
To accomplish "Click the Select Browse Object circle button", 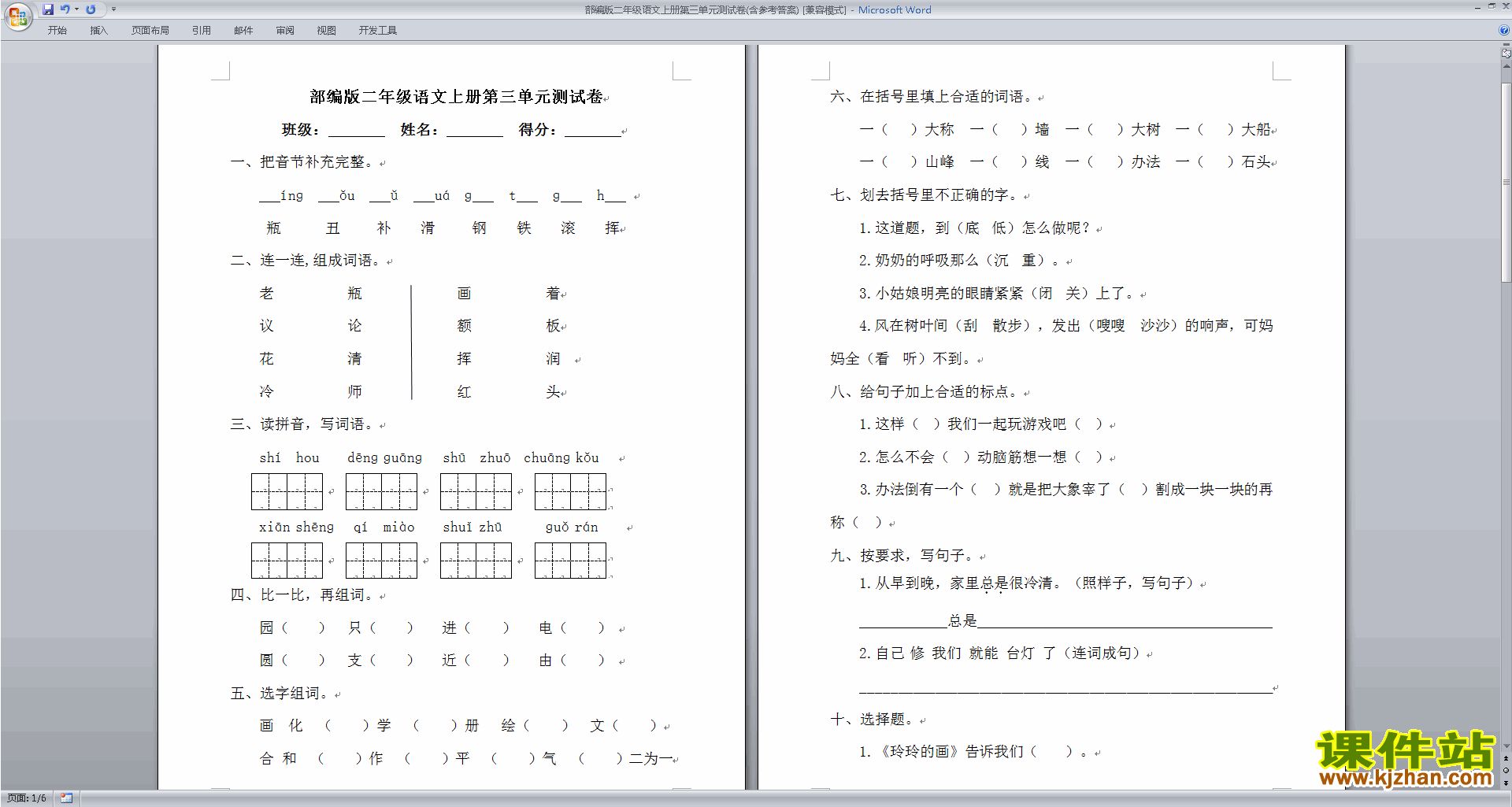I will tap(1506, 771).
